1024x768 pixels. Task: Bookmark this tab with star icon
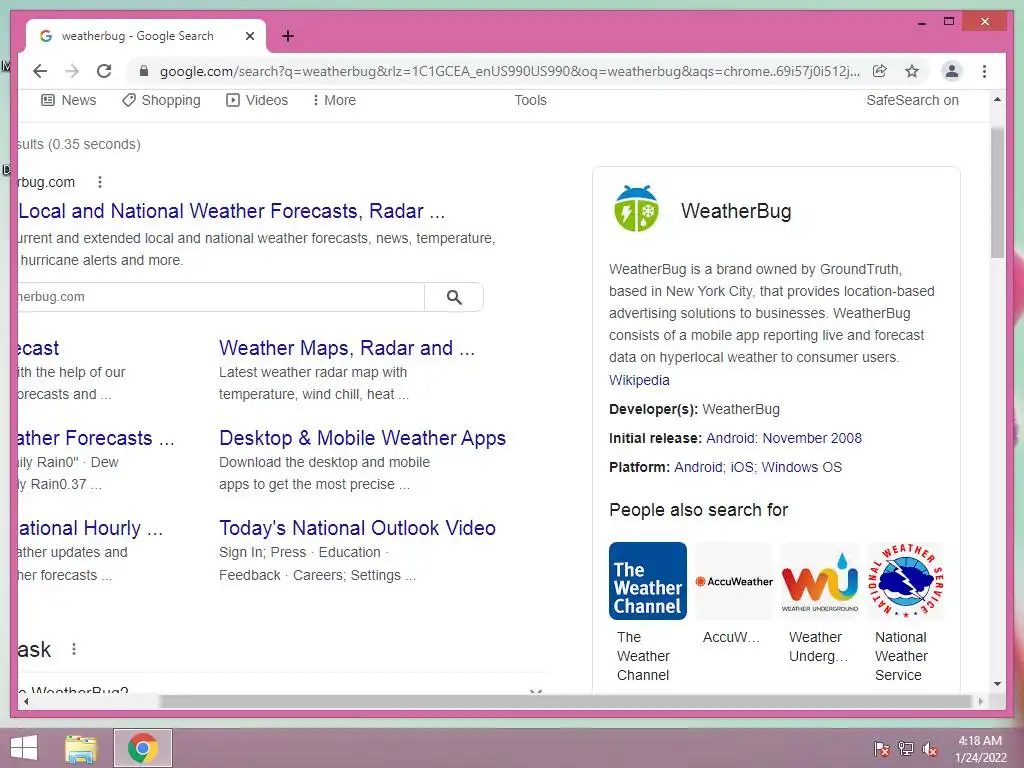(x=912, y=71)
